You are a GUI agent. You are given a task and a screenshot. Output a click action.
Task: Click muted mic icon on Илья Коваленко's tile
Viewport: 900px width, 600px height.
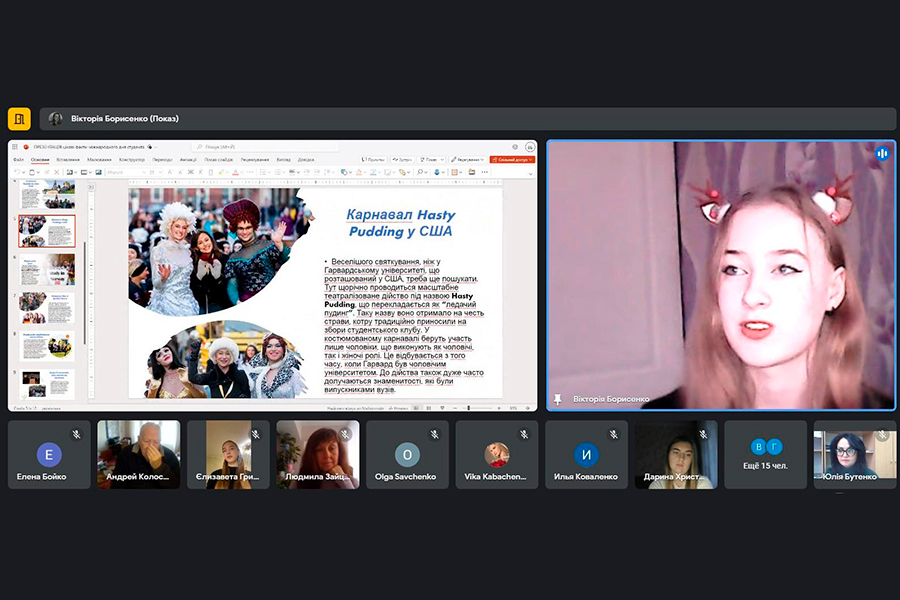(614, 434)
